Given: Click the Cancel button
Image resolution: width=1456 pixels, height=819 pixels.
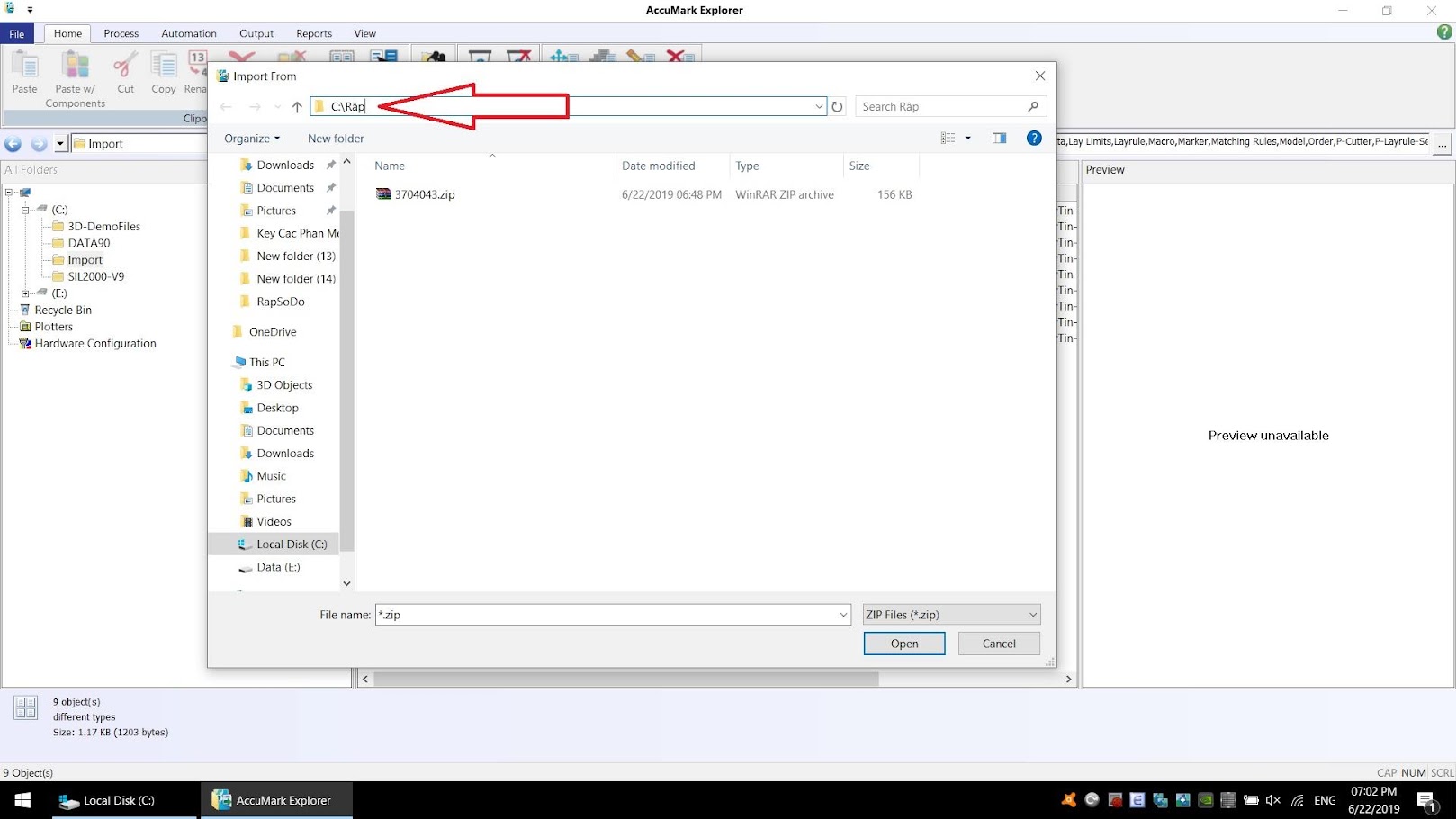Looking at the screenshot, I should (999, 643).
